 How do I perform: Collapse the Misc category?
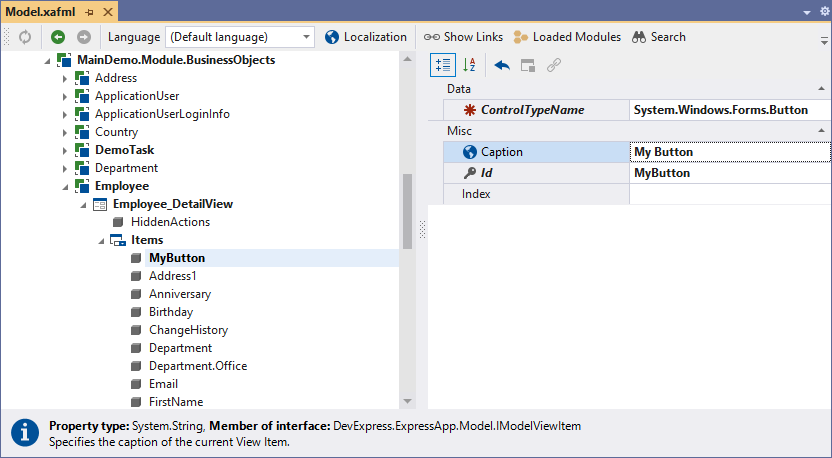[821, 131]
